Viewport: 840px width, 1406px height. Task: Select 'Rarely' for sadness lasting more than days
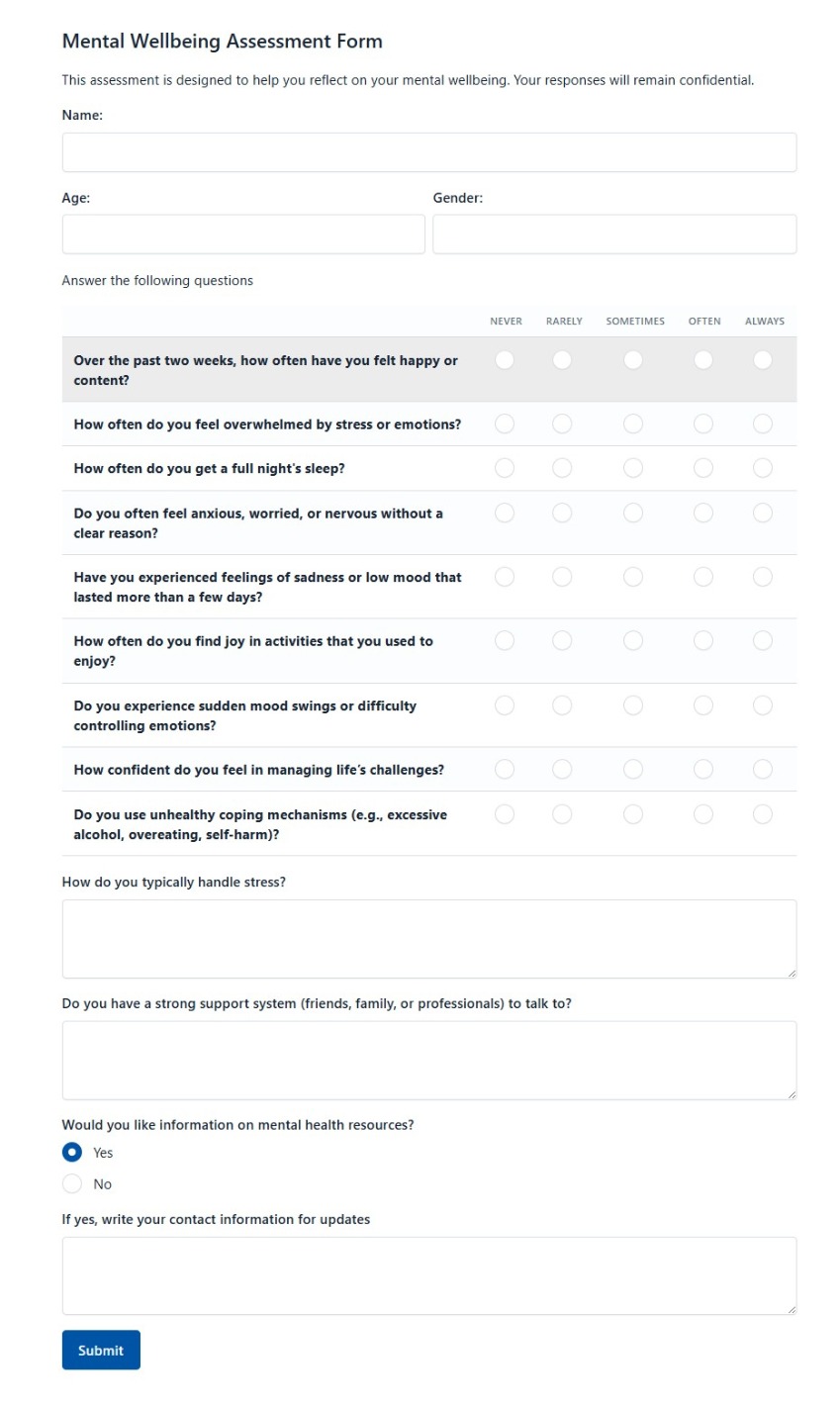coord(562,576)
